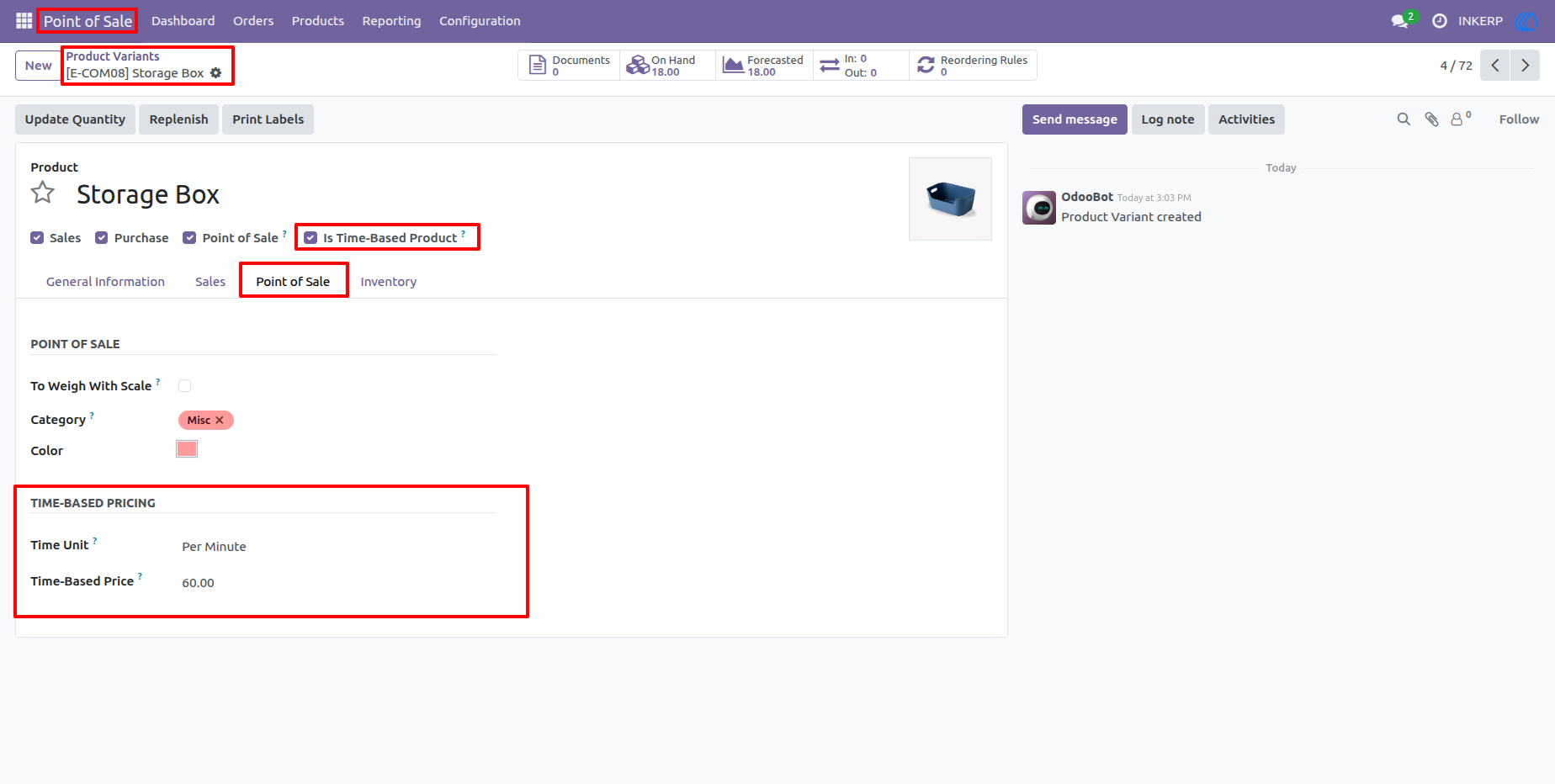The image size is (1555, 784).
Task: Open the Forecasted quantity report
Action: (x=764, y=65)
